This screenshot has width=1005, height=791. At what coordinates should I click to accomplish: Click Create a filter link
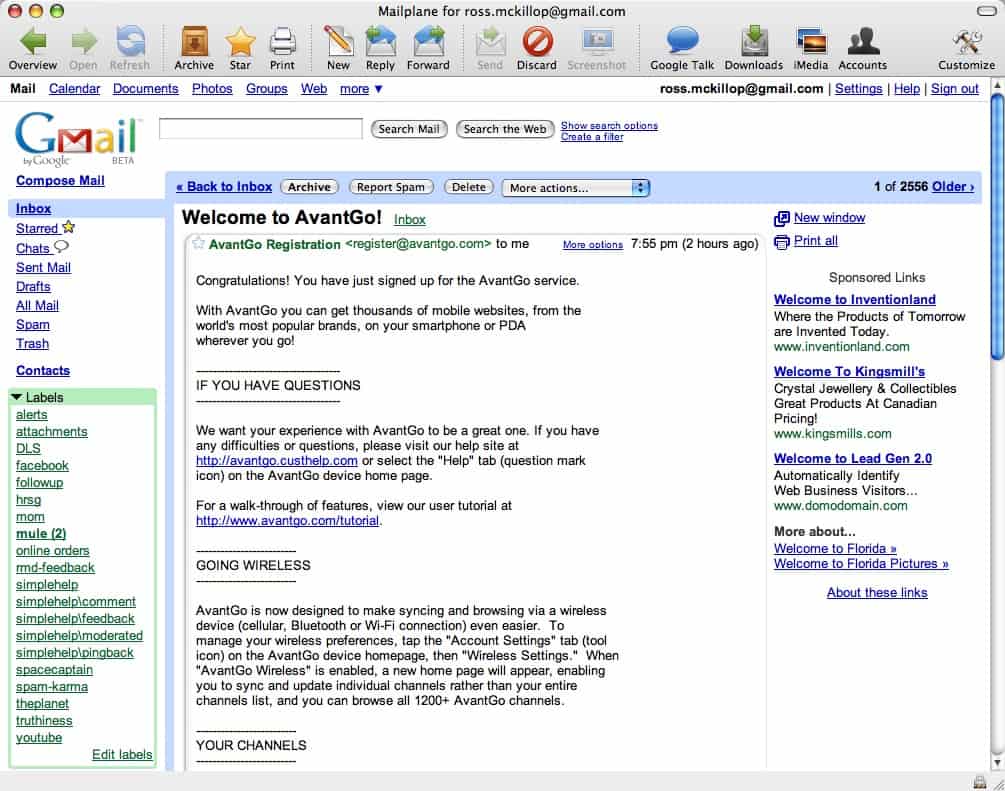click(592, 137)
